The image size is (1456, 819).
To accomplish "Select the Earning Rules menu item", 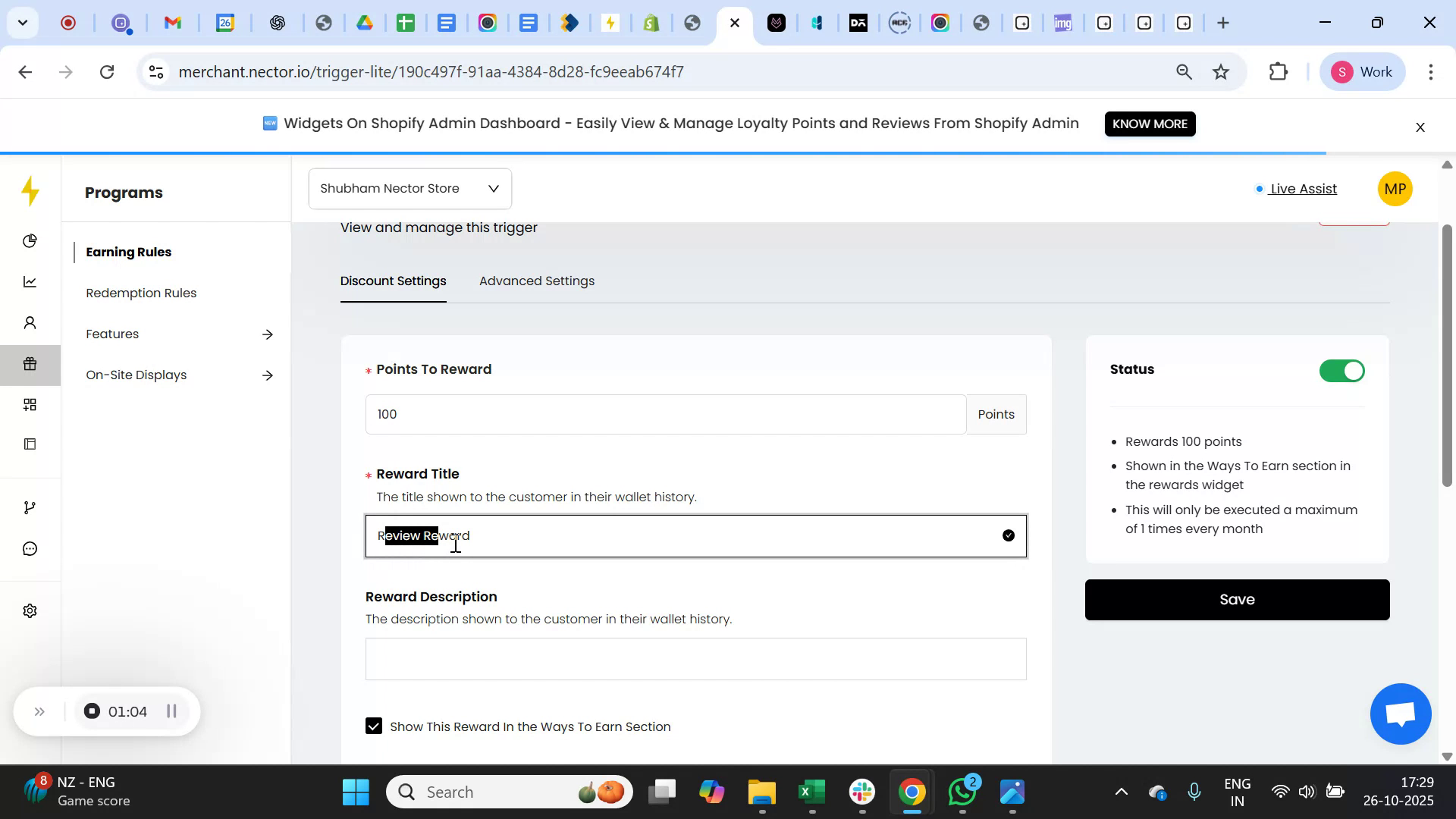I will (128, 252).
